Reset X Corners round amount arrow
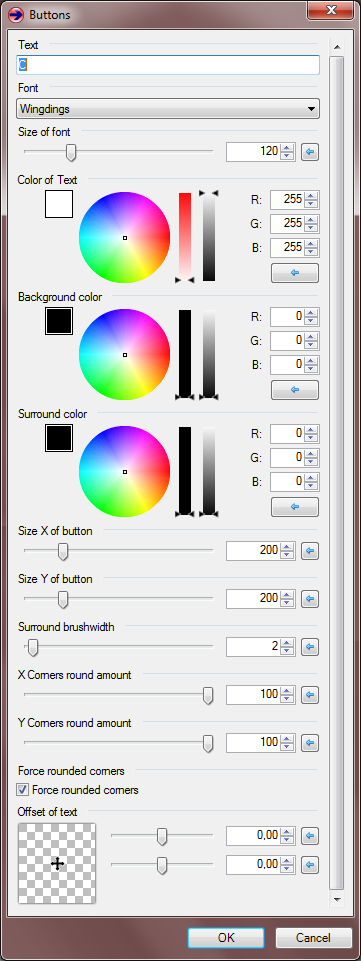This screenshot has width=361, height=961. 310,695
